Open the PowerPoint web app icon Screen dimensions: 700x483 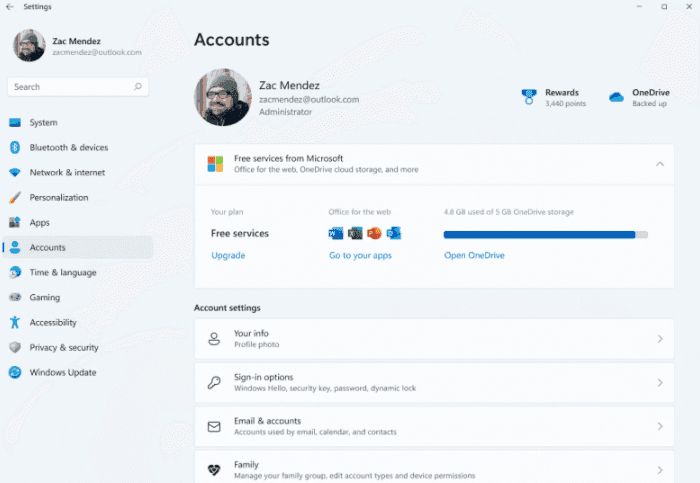coord(374,233)
